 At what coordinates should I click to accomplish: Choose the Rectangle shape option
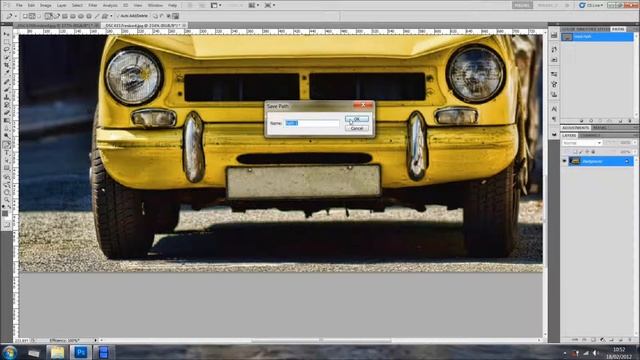[x=65, y=16]
